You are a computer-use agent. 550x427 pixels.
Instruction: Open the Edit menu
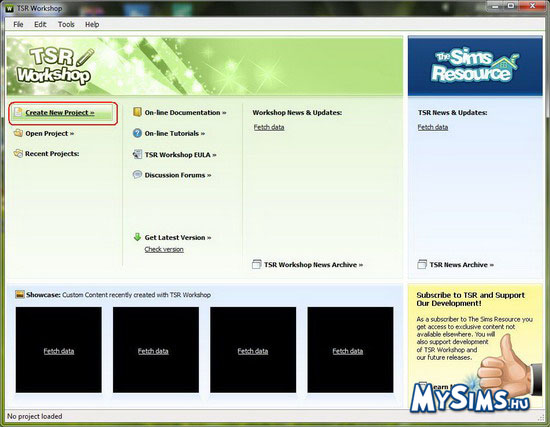click(x=40, y=24)
